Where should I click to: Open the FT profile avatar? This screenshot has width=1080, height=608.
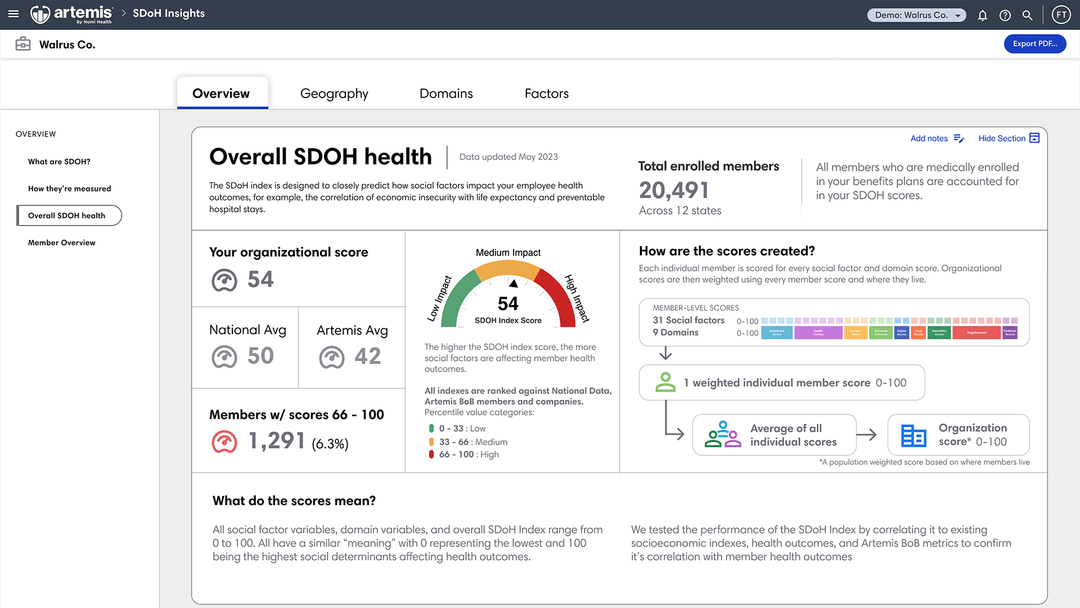[1060, 14]
